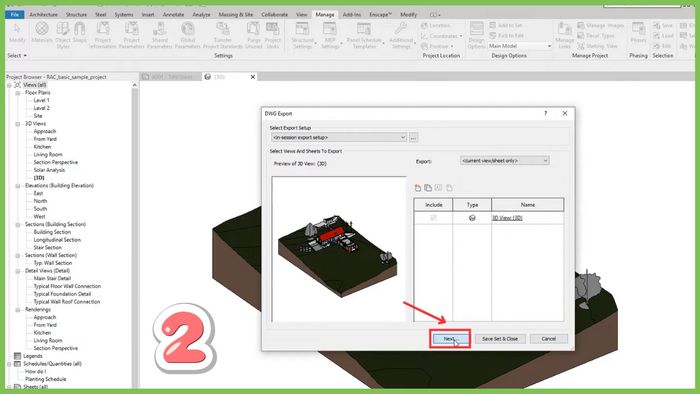This screenshot has height=394, width=700.
Task: Click the DWG Export help question mark
Action: pyautogui.click(x=545, y=113)
